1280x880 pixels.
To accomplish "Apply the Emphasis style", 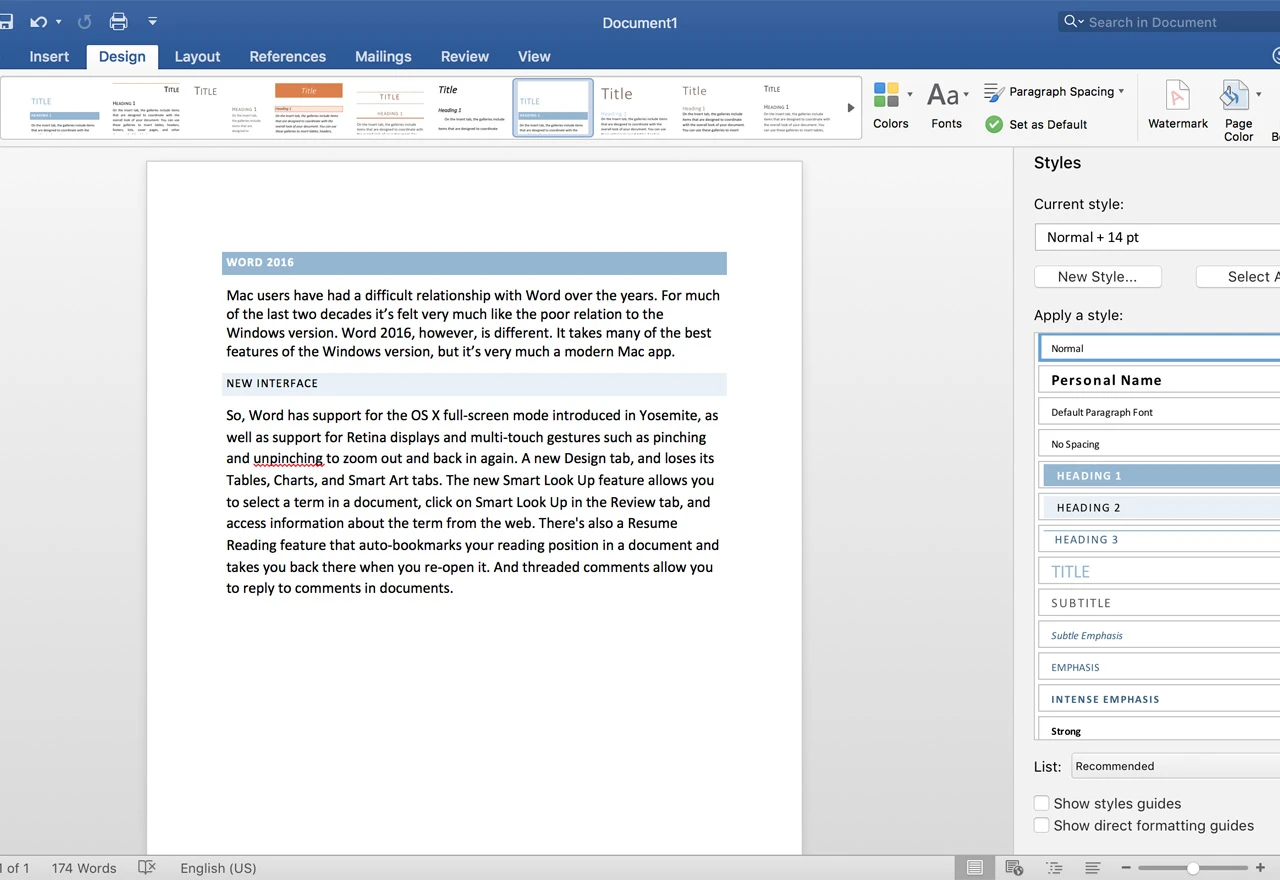I will click(1159, 667).
